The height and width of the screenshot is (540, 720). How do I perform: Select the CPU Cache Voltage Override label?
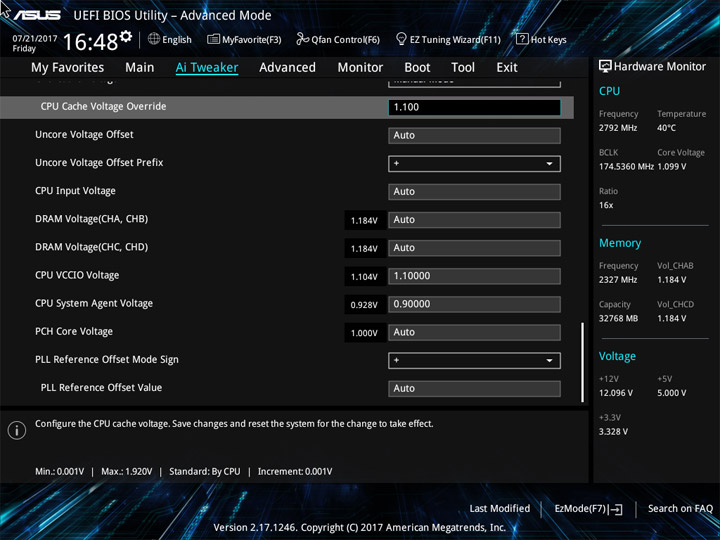[x=103, y=107]
